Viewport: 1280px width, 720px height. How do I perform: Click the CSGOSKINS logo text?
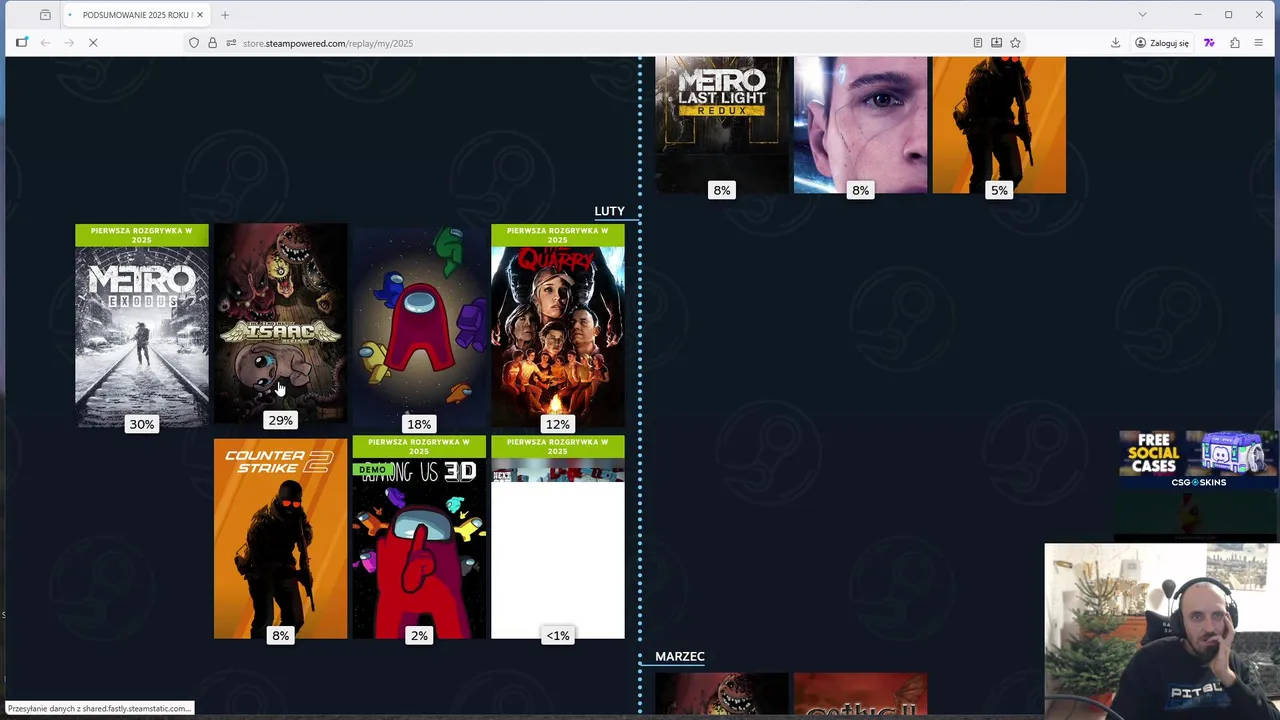tap(1198, 482)
